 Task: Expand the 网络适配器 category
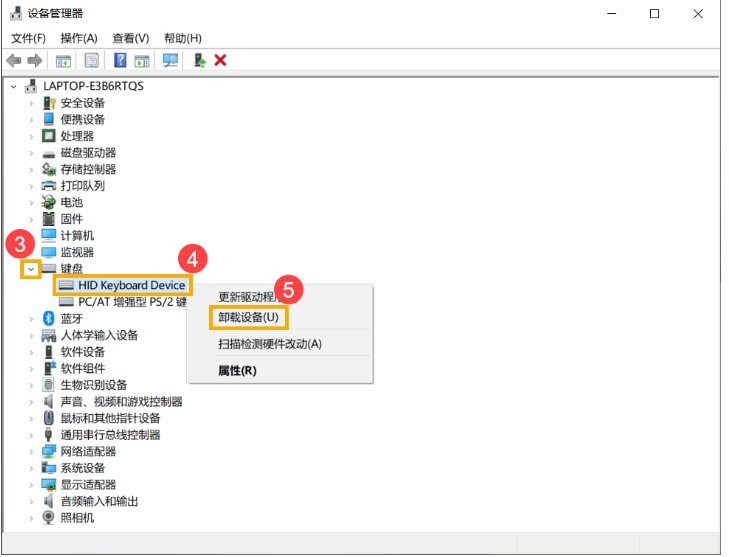[32, 451]
